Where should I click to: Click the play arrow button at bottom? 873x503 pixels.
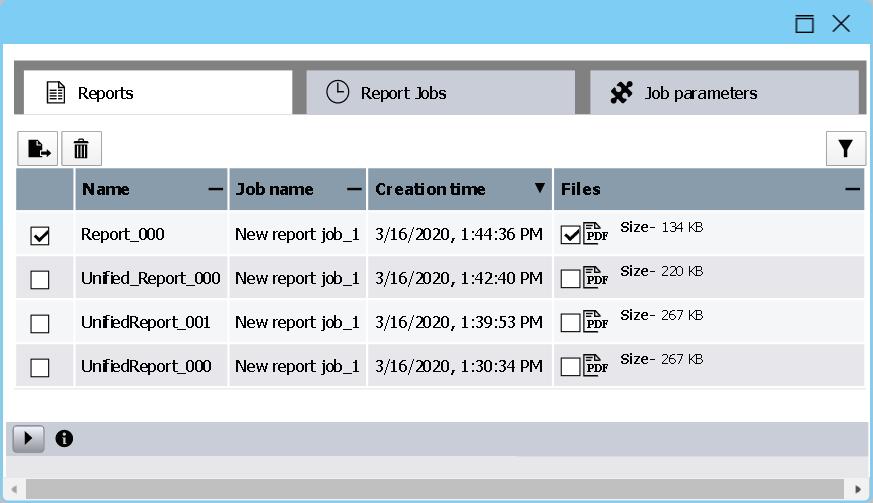[28, 439]
